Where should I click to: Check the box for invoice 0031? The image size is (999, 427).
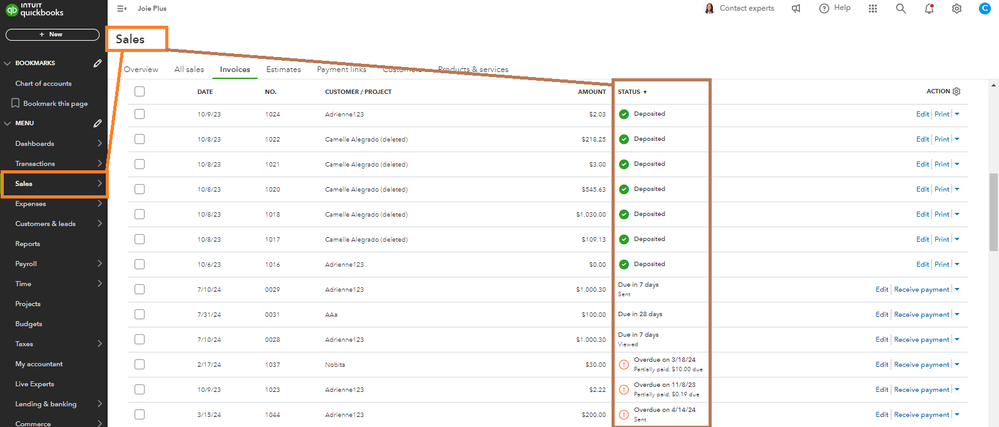140,314
